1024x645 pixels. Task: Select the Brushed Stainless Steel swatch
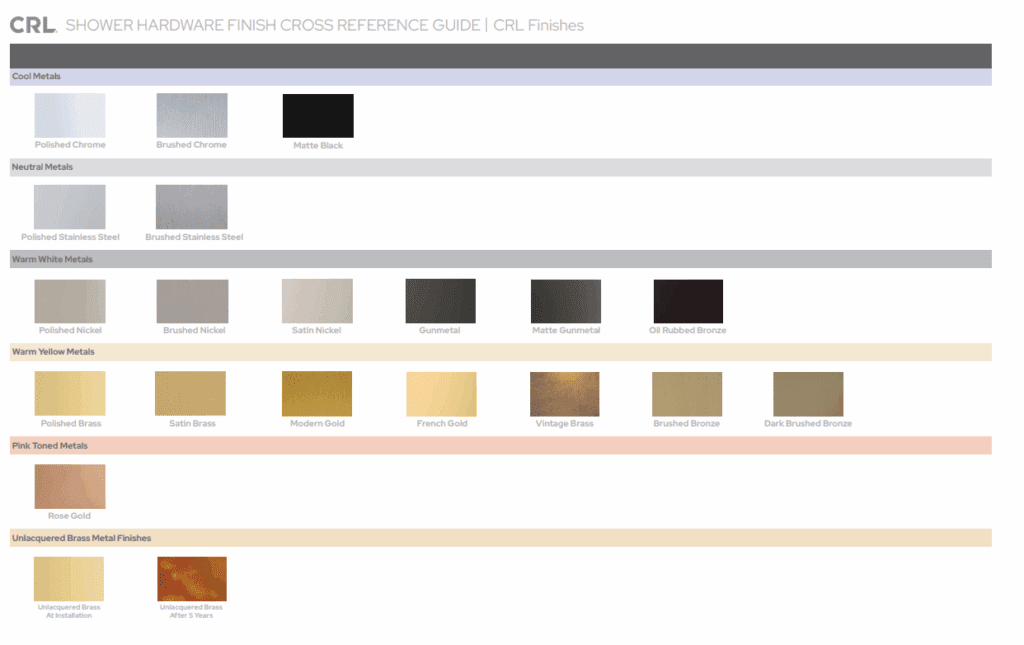[x=191, y=207]
